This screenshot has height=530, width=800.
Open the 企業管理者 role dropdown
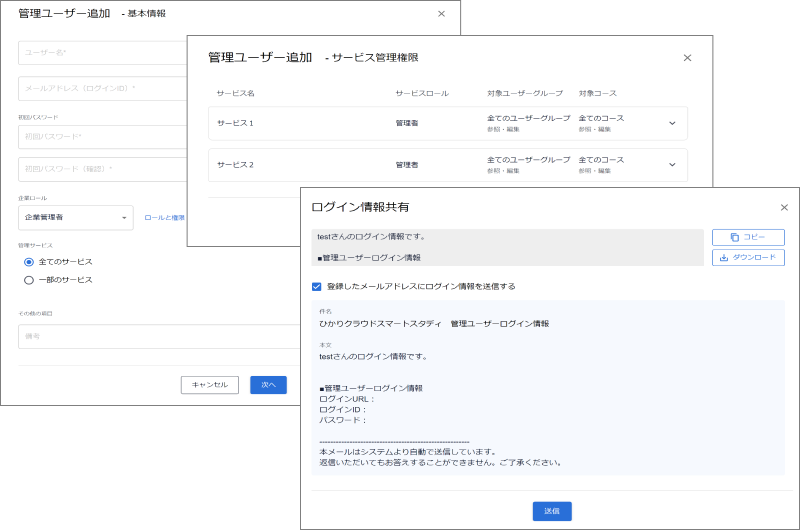(x=76, y=217)
